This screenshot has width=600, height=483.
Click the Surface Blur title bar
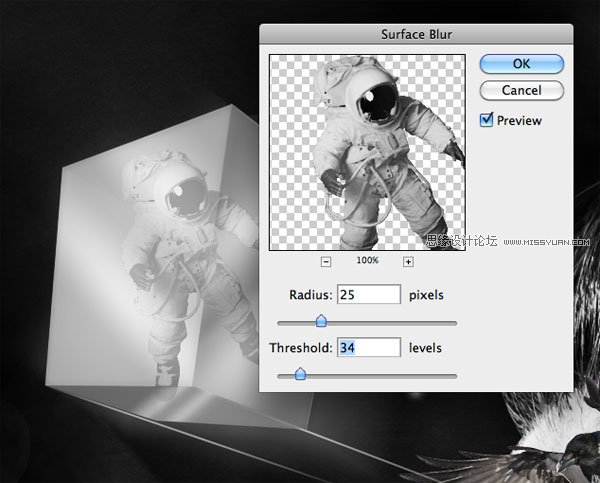(x=416, y=34)
